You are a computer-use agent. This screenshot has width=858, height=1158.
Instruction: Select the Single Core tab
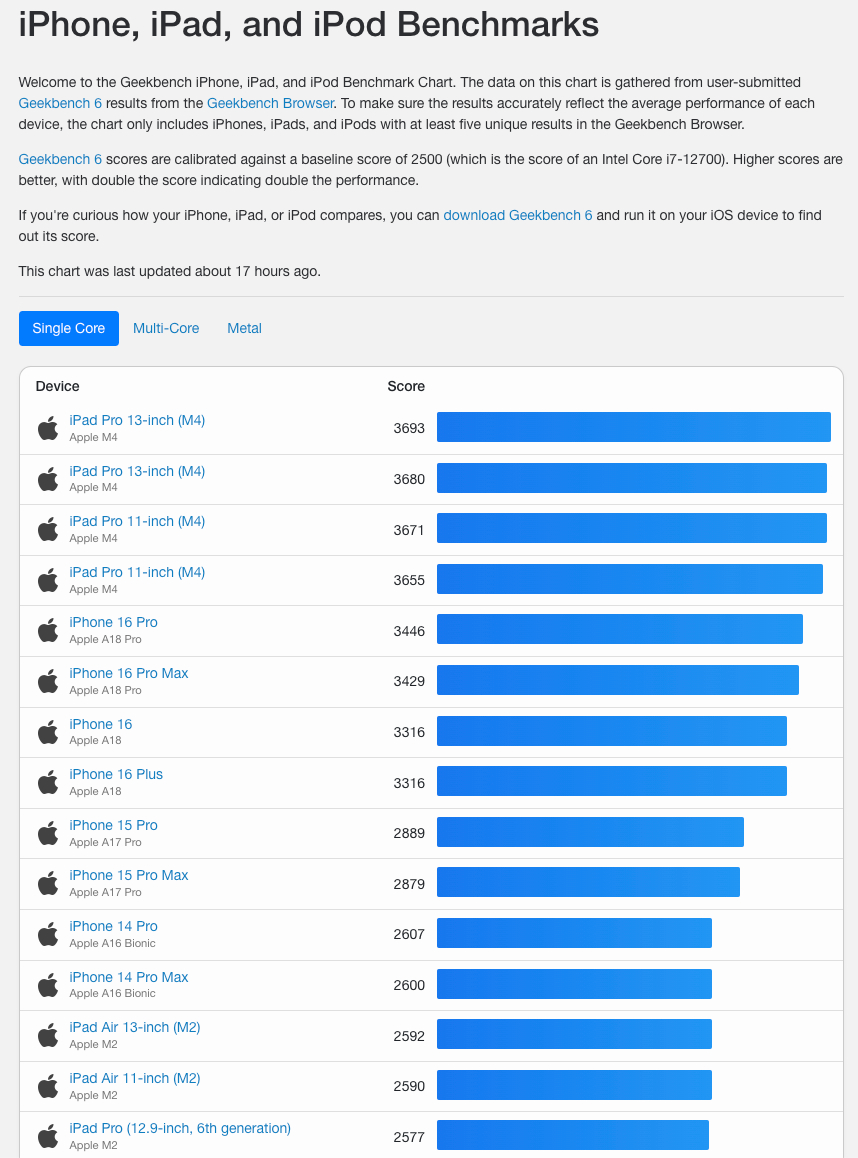(69, 329)
